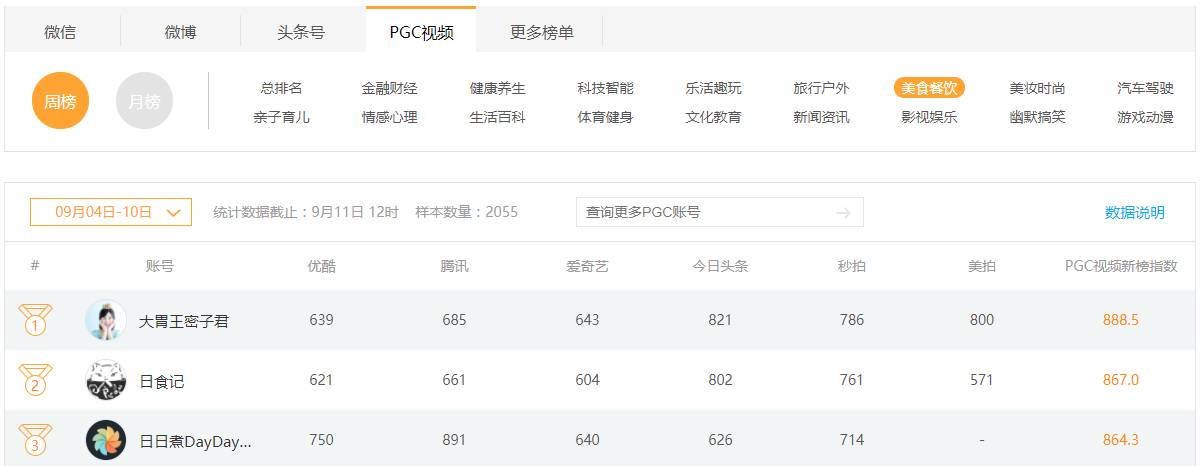This screenshot has width=1200, height=466.
Task: Open the 乐活趣玩 category
Action: (713, 88)
